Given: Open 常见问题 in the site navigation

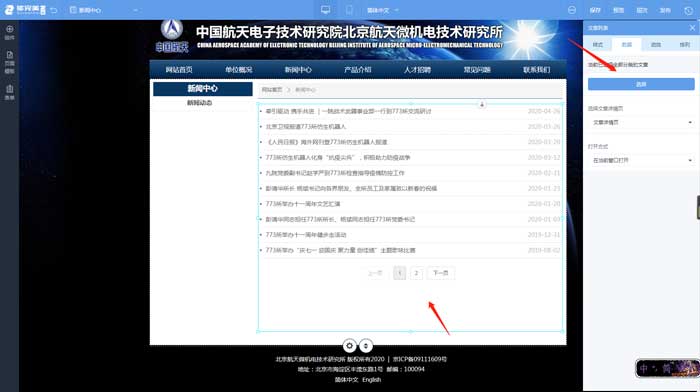Looking at the screenshot, I should 477,70.
